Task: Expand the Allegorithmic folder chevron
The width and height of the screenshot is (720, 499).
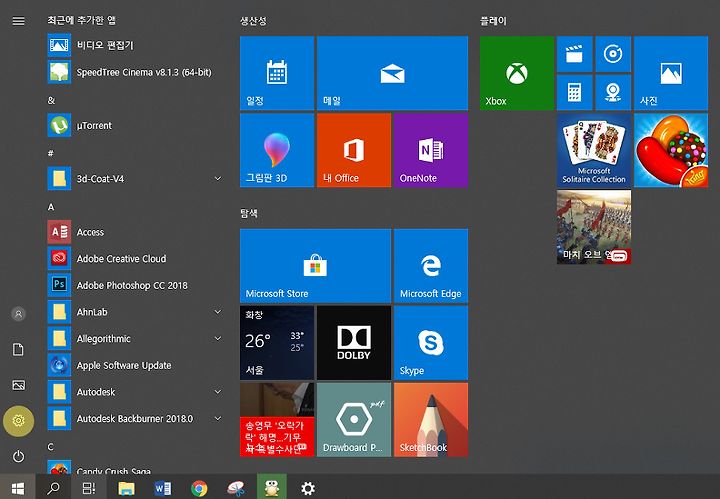Action: (x=218, y=338)
